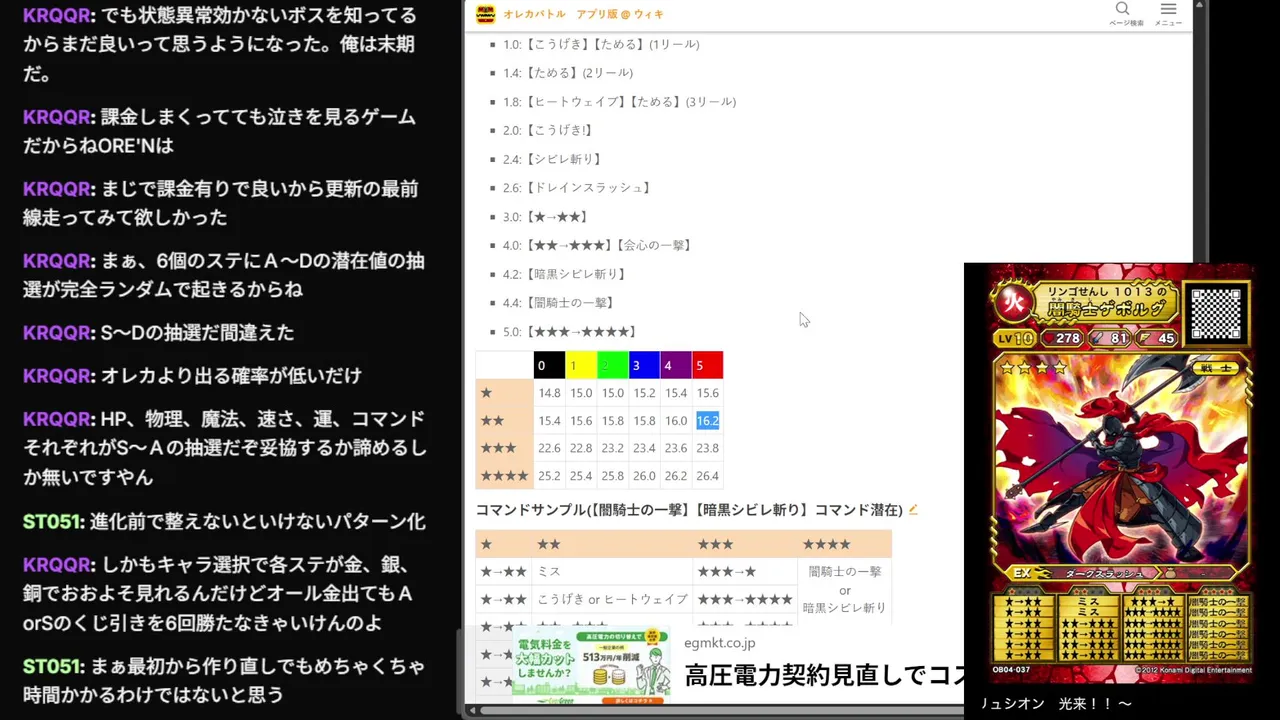Click the 4.0:【★★→★★★】【会心の一撃】 list item

[x=599, y=245]
